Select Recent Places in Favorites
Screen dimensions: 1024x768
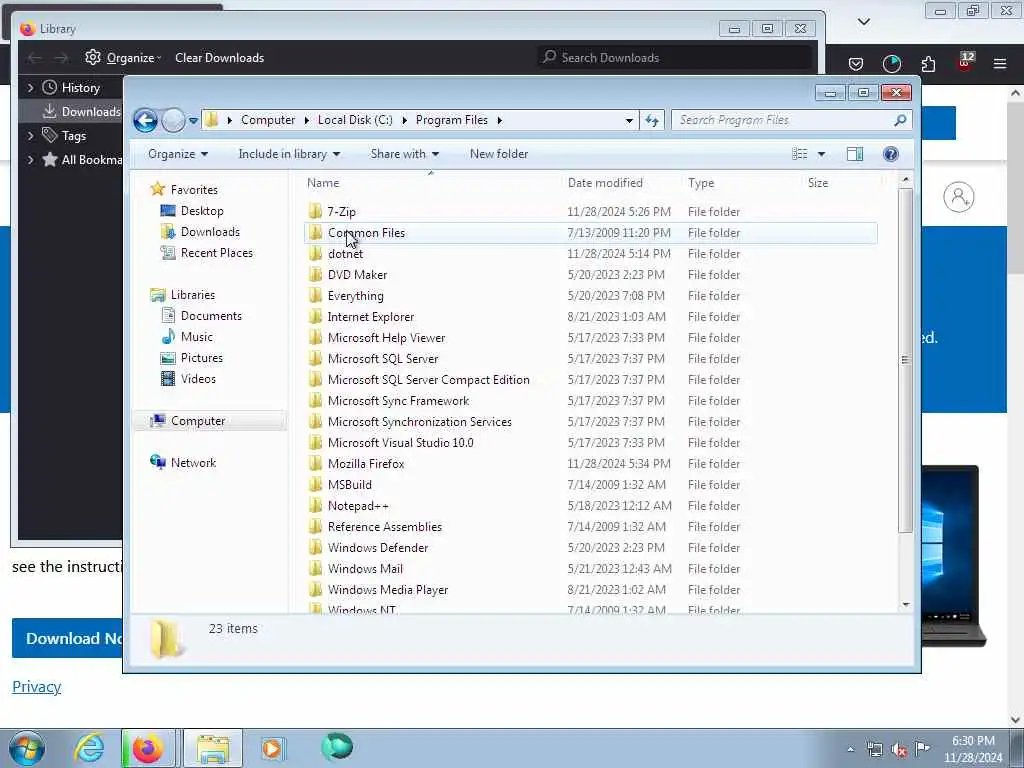[x=217, y=253]
